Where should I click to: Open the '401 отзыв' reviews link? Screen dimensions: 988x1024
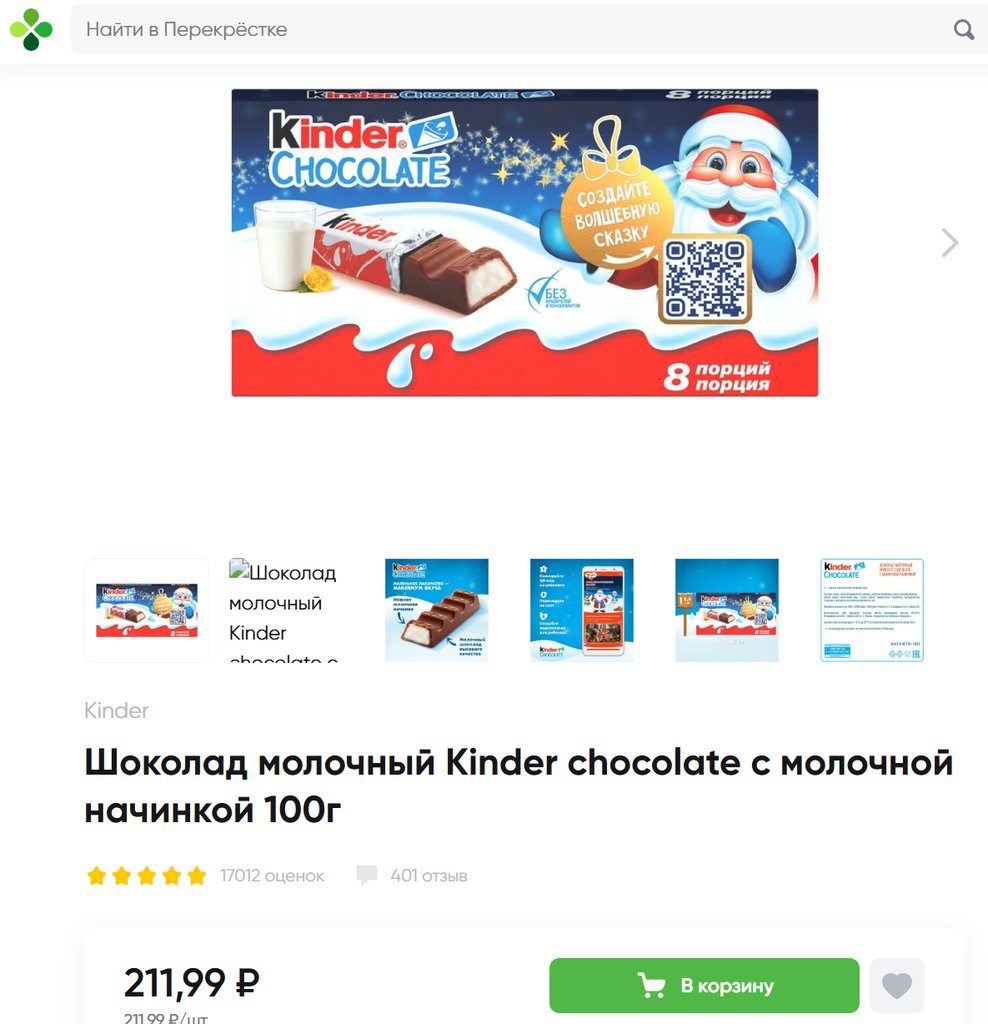[428, 875]
